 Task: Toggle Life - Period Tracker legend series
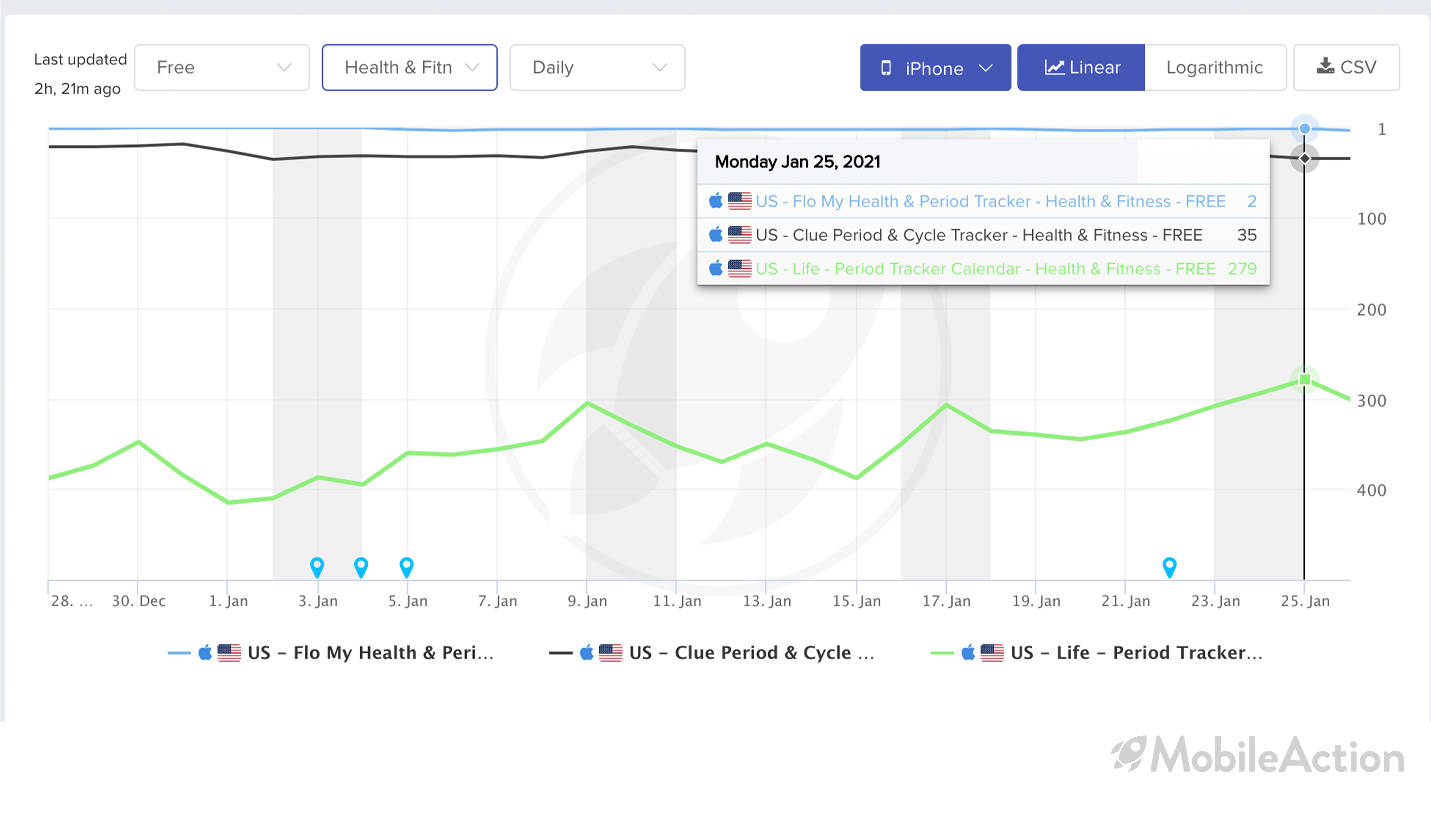coord(1097,653)
